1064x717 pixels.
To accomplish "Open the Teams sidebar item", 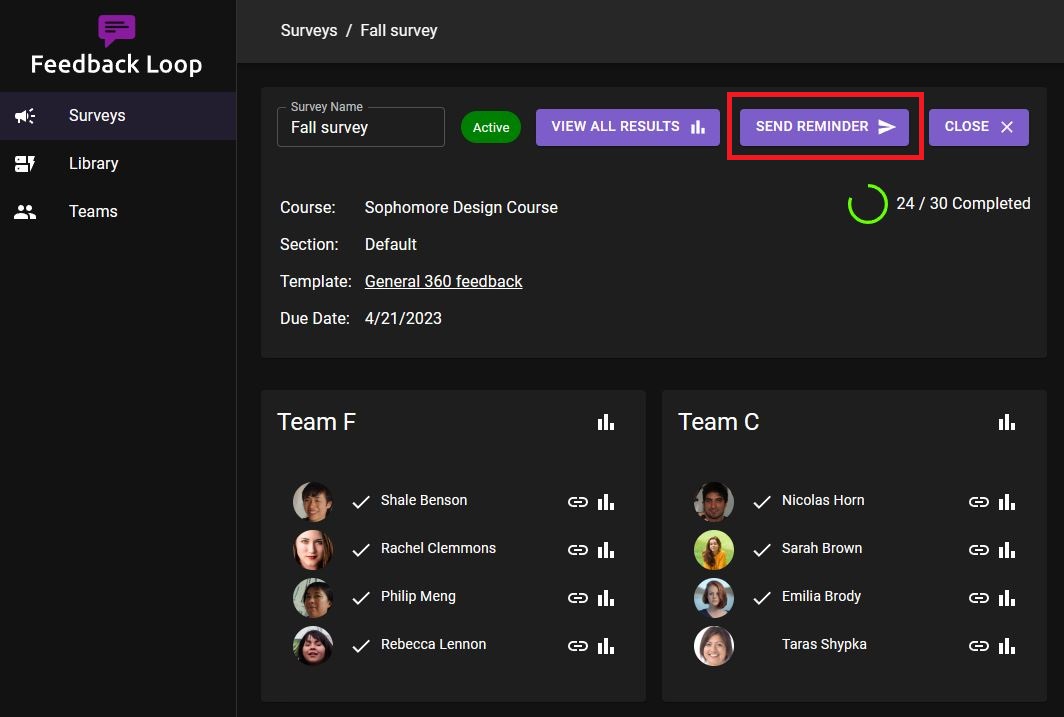I will pos(118,212).
